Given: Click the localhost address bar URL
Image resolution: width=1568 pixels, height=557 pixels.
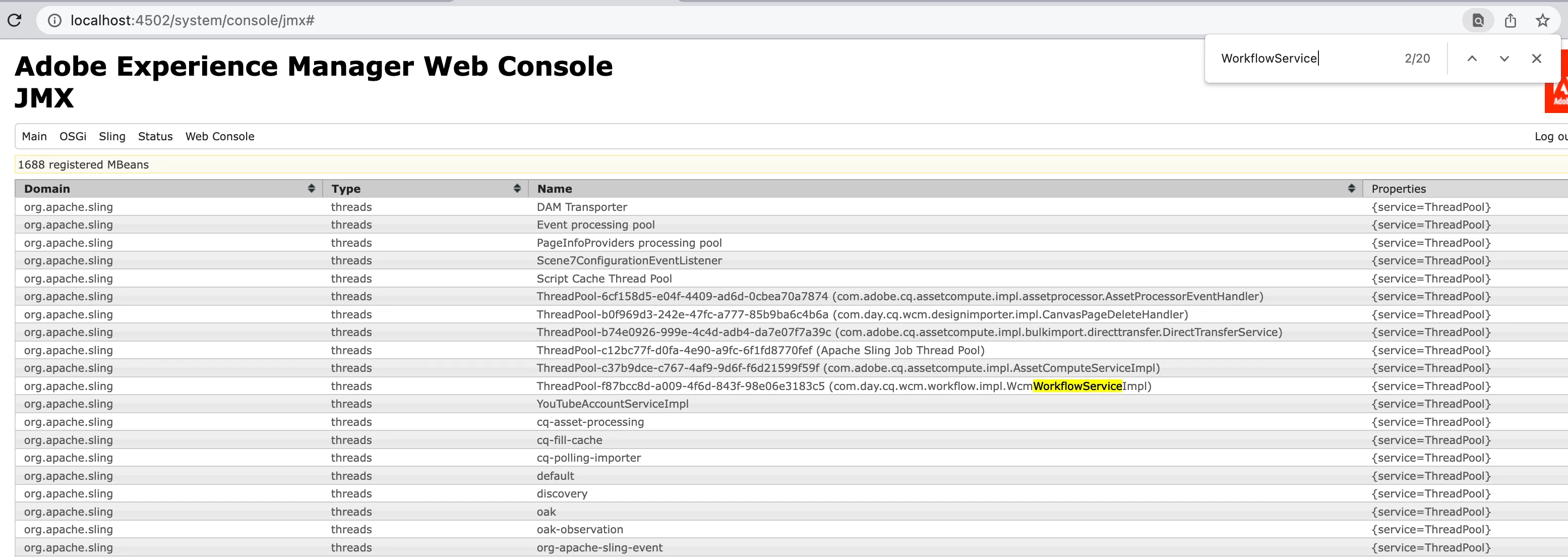Looking at the screenshot, I should point(193,21).
